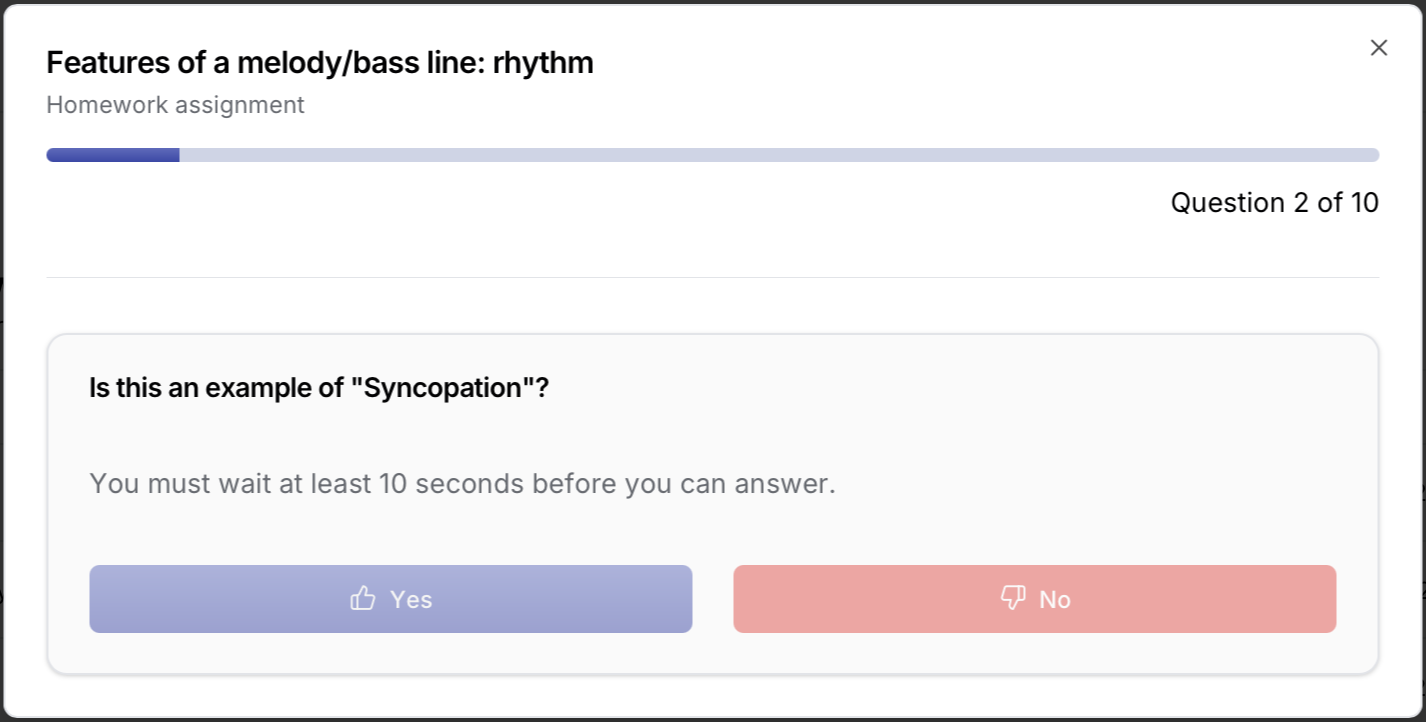Close the homework assignment dialog

(x=1379, y=48)
